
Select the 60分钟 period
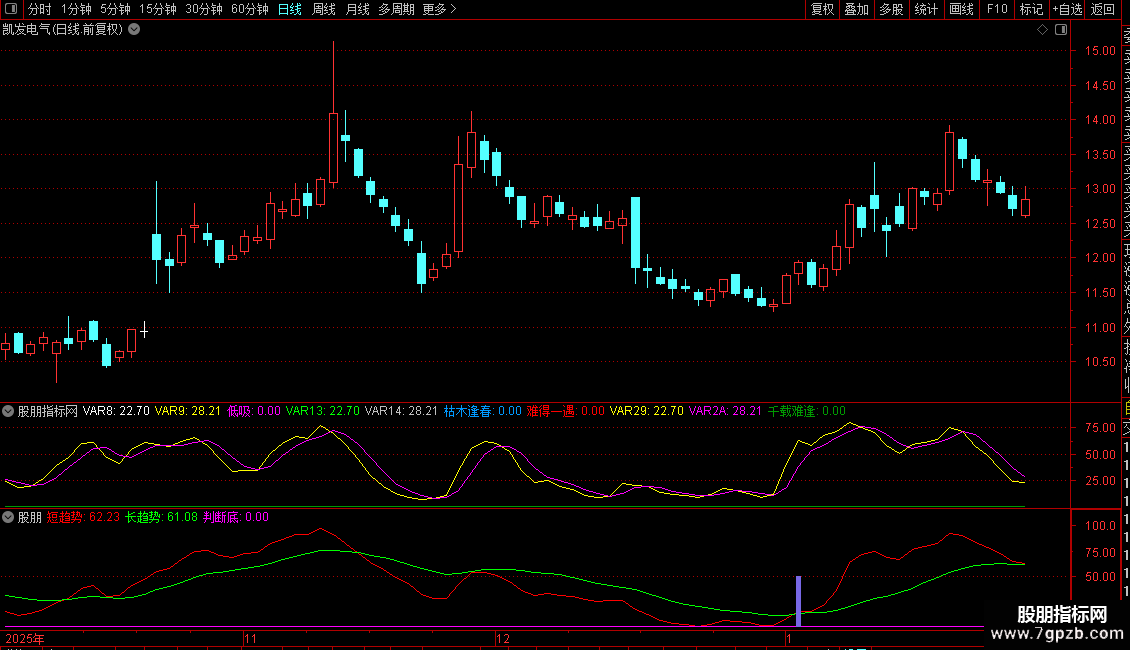pos(249,9)
